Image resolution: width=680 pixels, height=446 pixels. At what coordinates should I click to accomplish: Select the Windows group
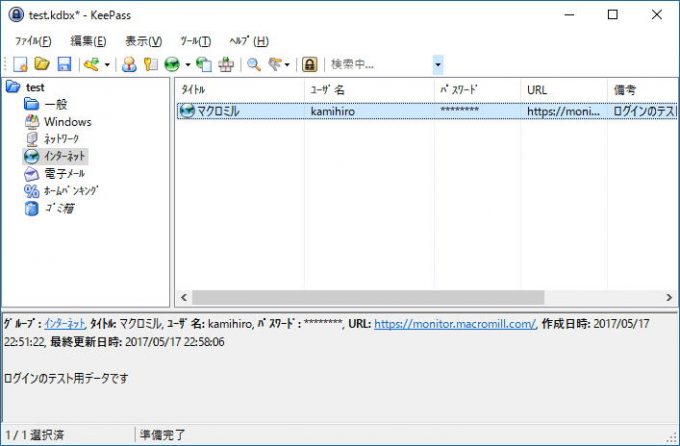[x=67, y=122]
